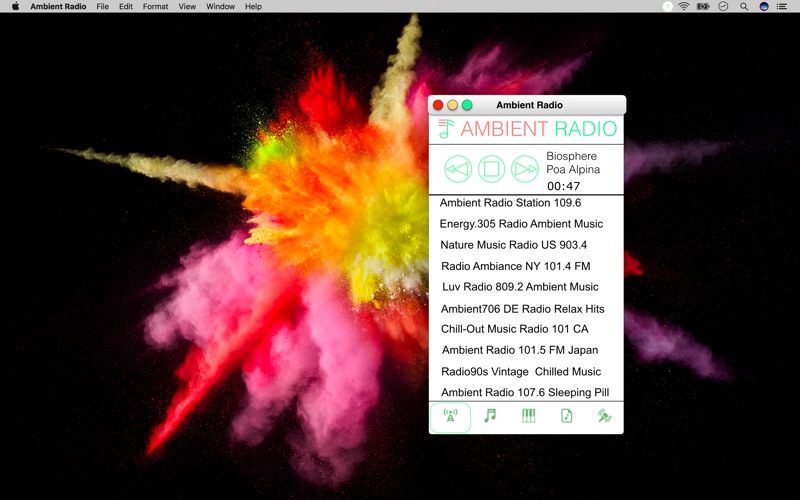Open the Help menu
Viewport: 800px width, 500px height.
253,6
